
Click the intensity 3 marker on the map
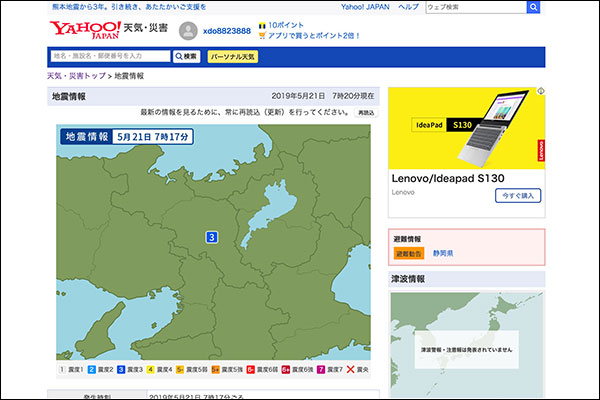(x=211, y=237)
